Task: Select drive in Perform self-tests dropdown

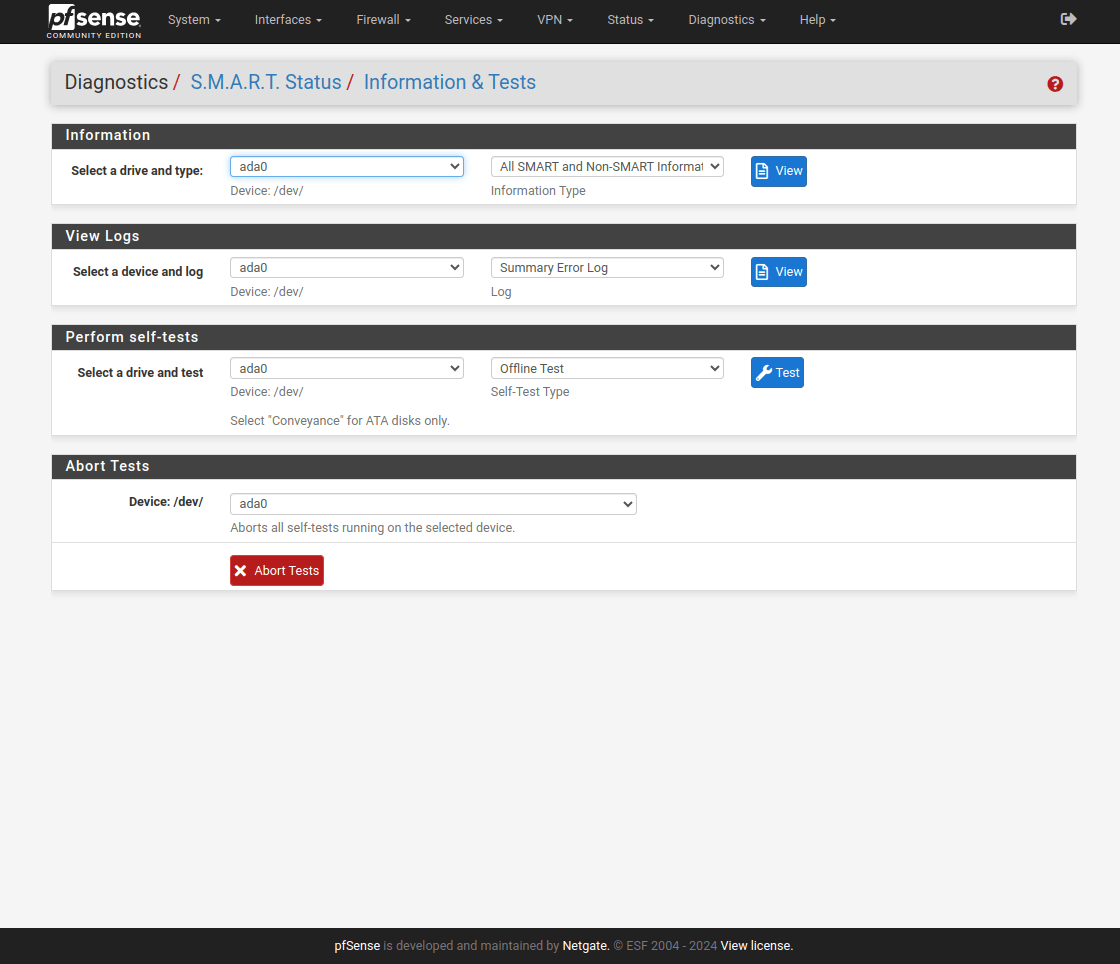Action: tap(346, 369)
